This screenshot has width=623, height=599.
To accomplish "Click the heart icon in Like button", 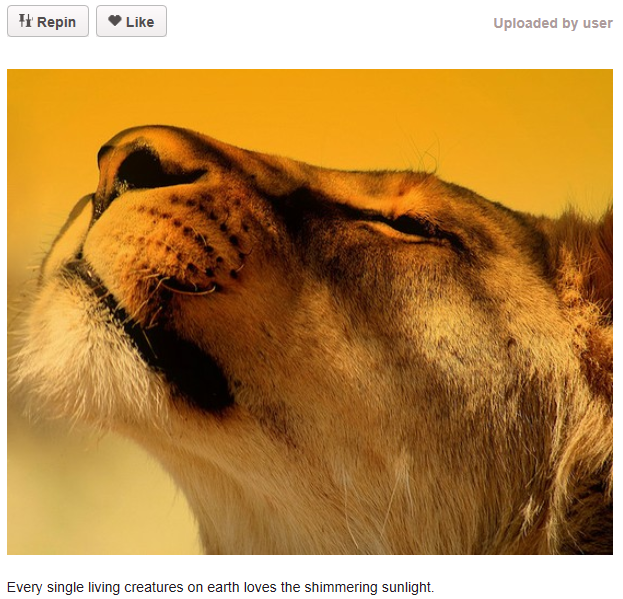I will (x=114, y=20).
